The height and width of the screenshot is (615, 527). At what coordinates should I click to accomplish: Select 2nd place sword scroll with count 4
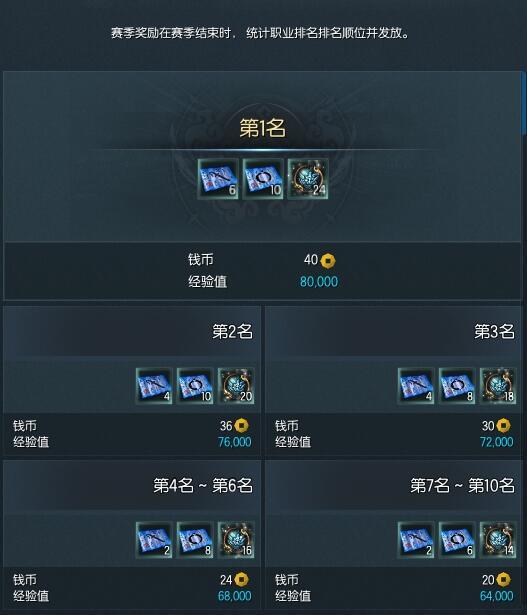(x=154, y=386)
